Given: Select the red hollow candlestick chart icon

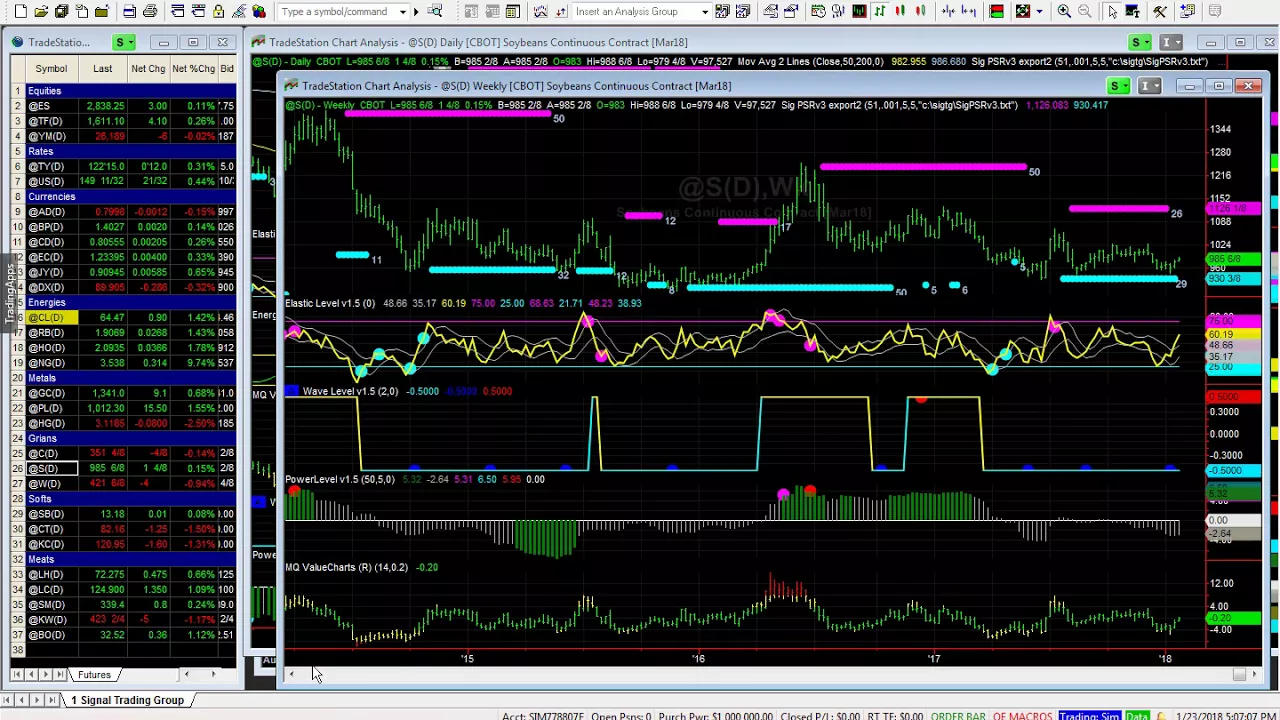Looking at the screenshot, I should tap(920, 11).
